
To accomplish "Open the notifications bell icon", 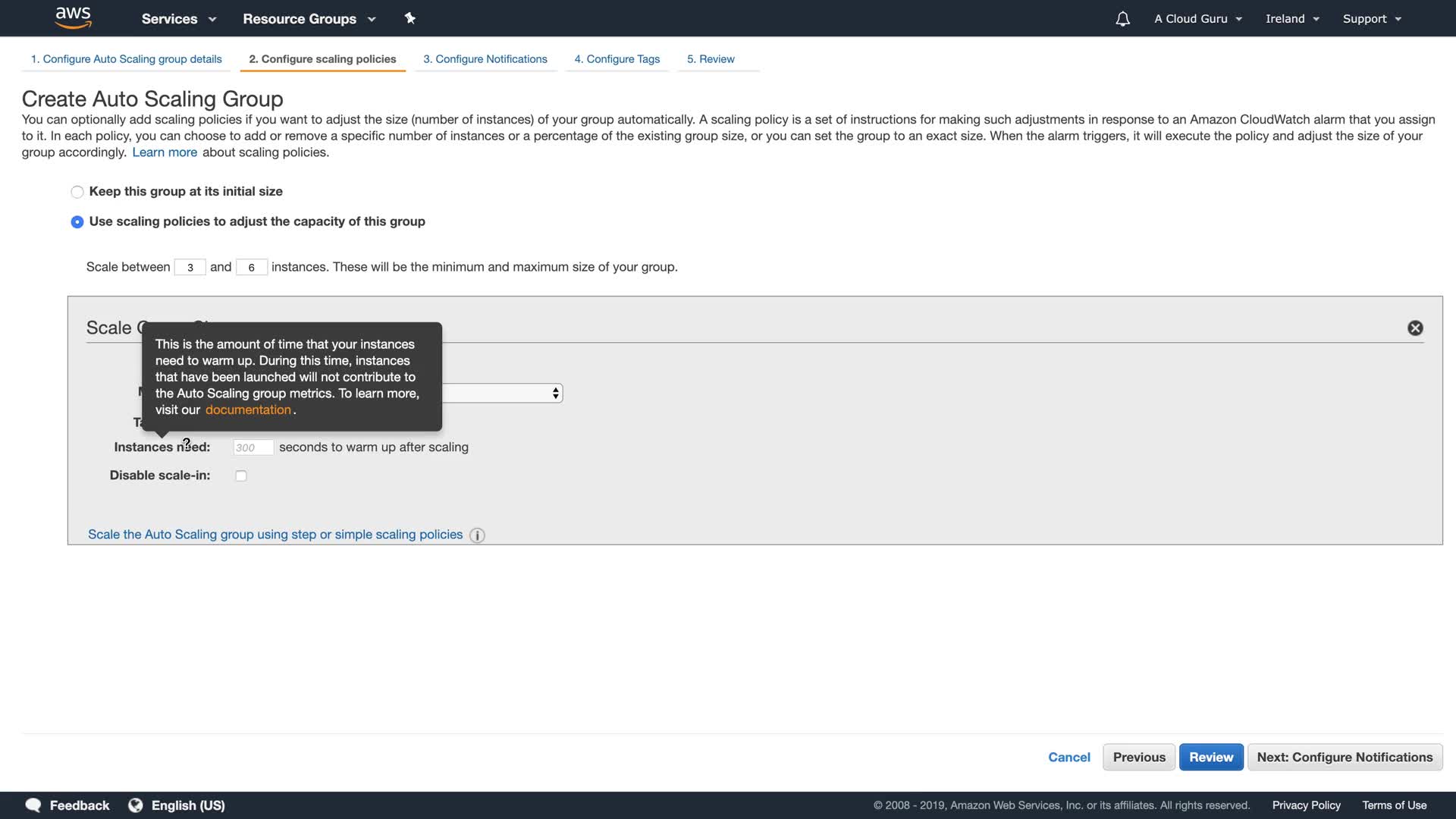I will tap(1122, 19).
